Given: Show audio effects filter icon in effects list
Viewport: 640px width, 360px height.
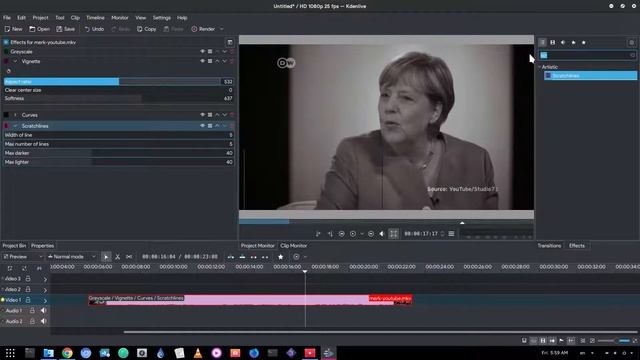Looking at the screenshot, I should tap(563, 42).
